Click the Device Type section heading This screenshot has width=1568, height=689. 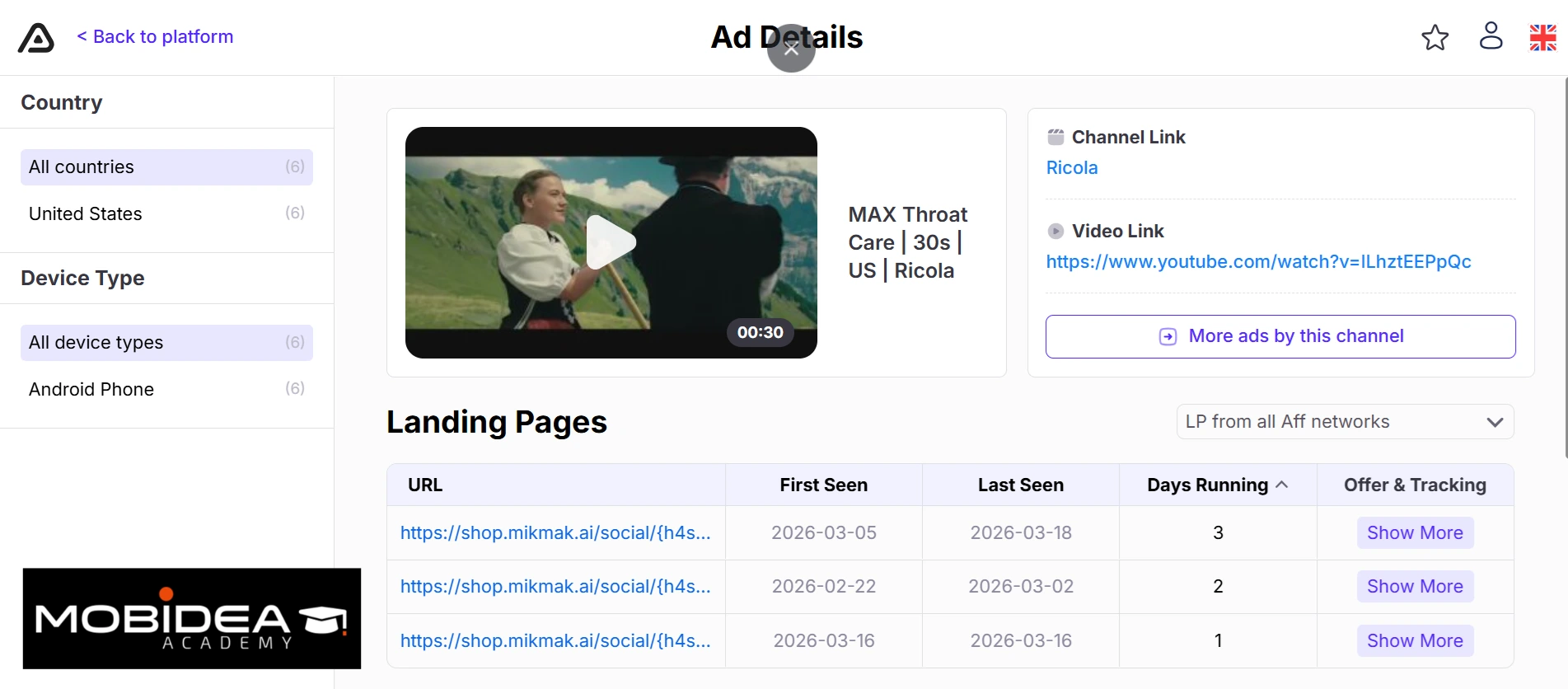(82, 278)
